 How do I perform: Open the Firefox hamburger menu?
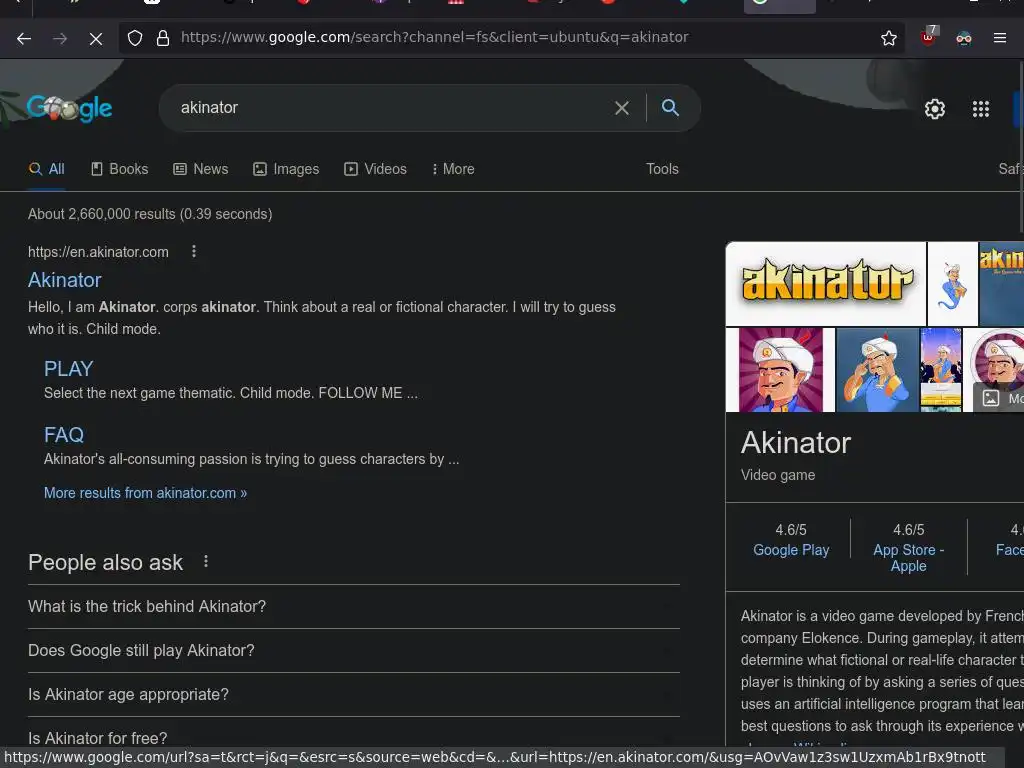1000,38
